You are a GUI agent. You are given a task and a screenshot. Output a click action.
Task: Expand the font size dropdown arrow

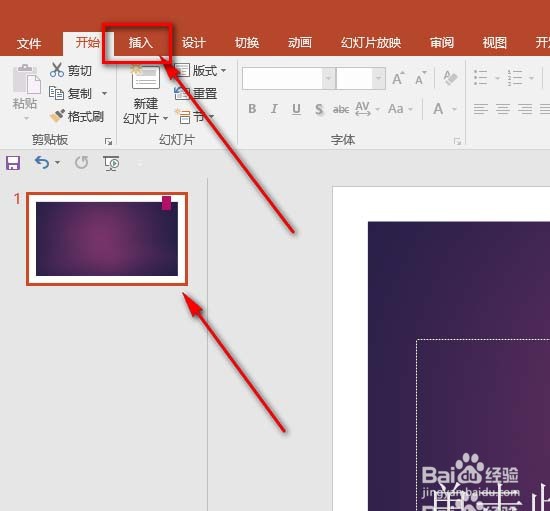(378, 79)
